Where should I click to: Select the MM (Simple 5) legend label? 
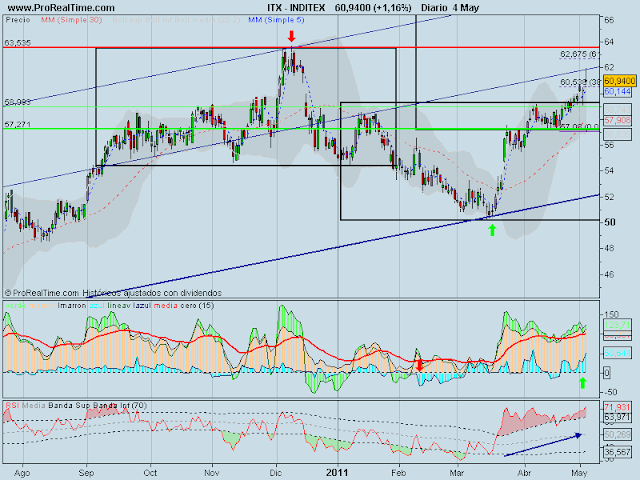coord(276,20)
